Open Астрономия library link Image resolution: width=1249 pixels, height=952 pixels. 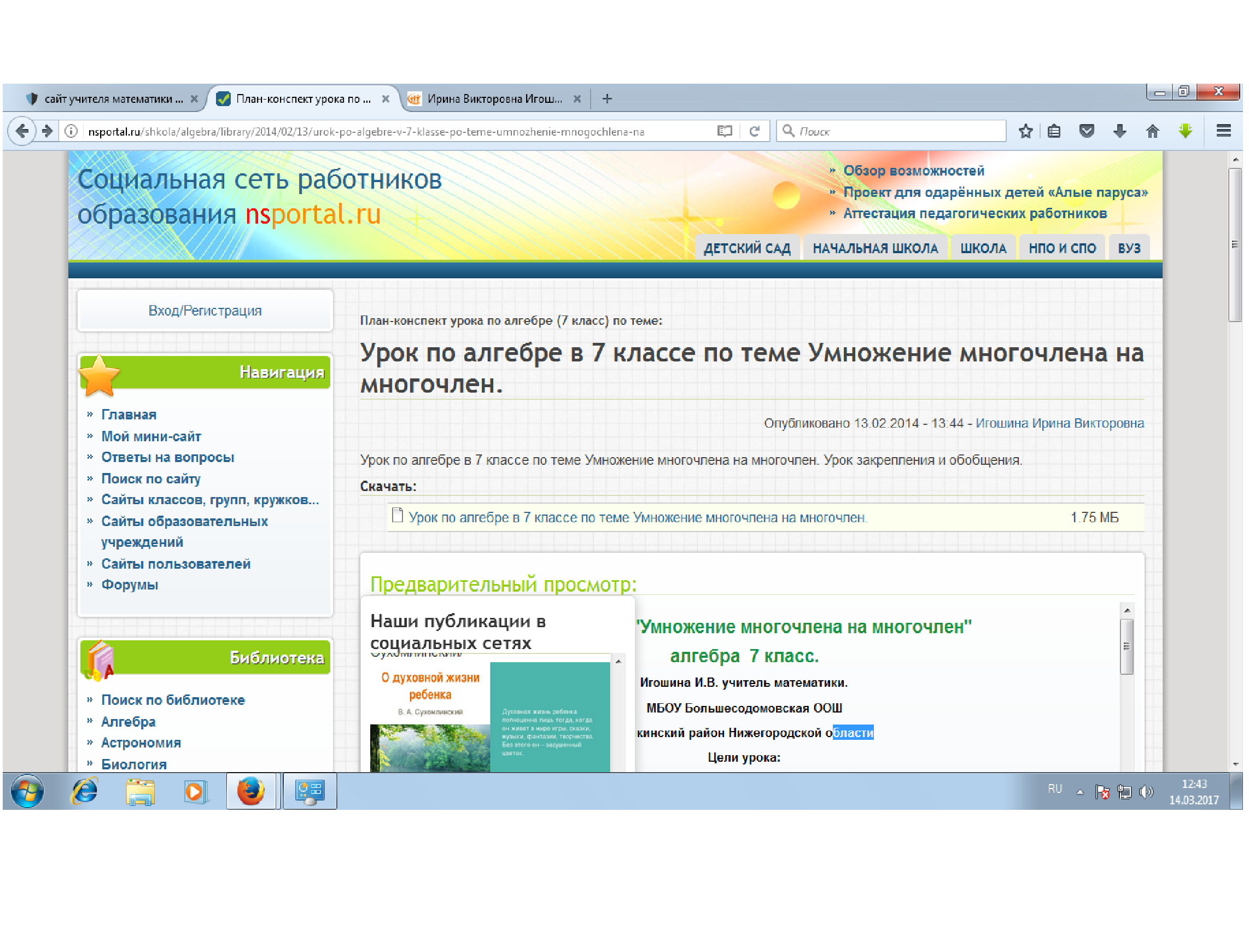coord(141,743)
